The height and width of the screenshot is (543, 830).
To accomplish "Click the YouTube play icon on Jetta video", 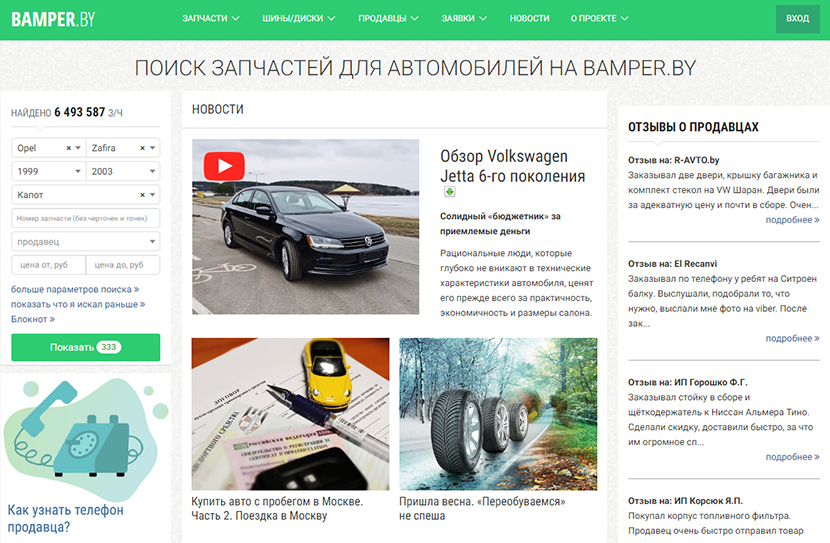I will [224, 166].
